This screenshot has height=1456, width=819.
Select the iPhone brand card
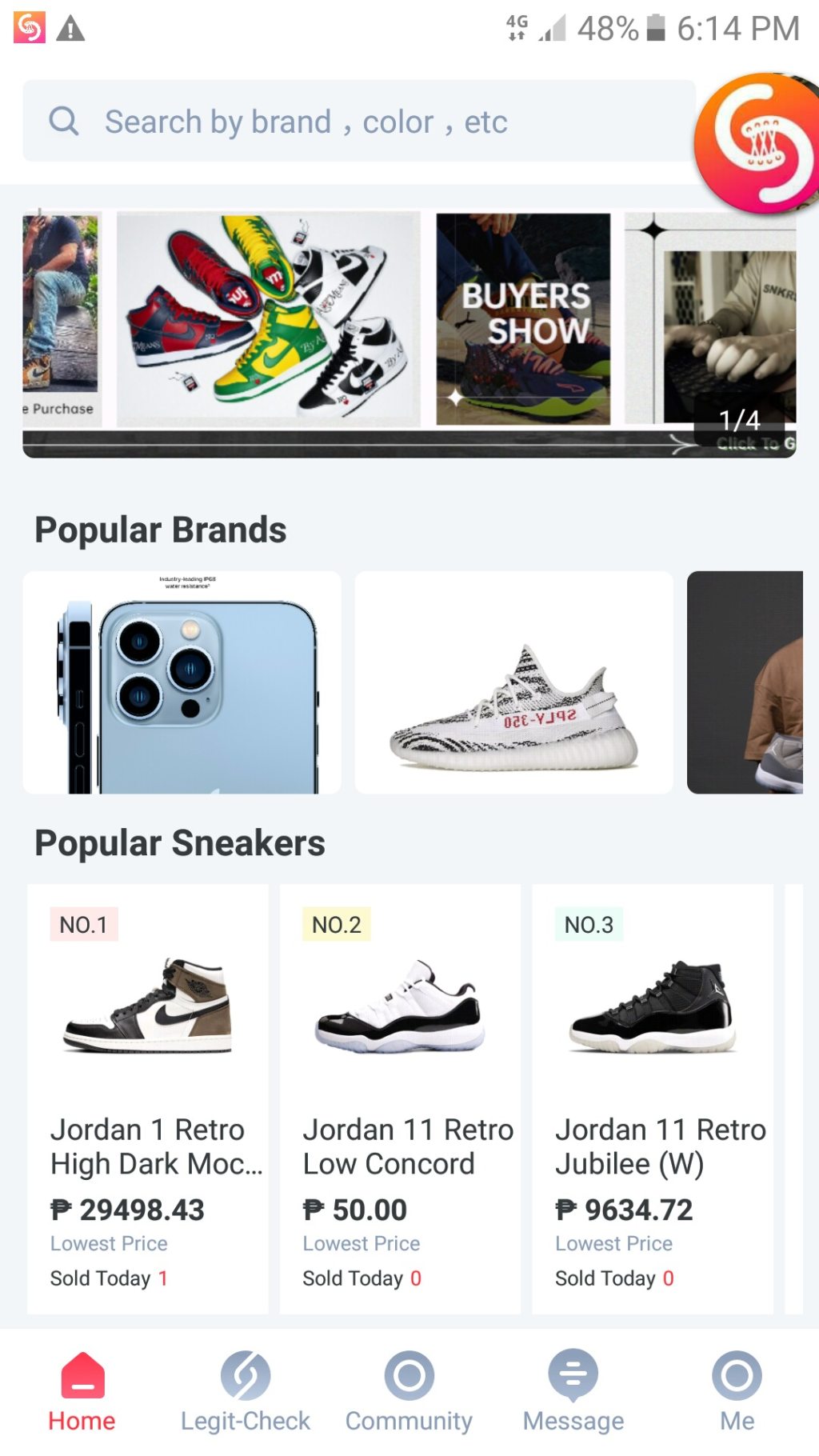click(182, 682)
